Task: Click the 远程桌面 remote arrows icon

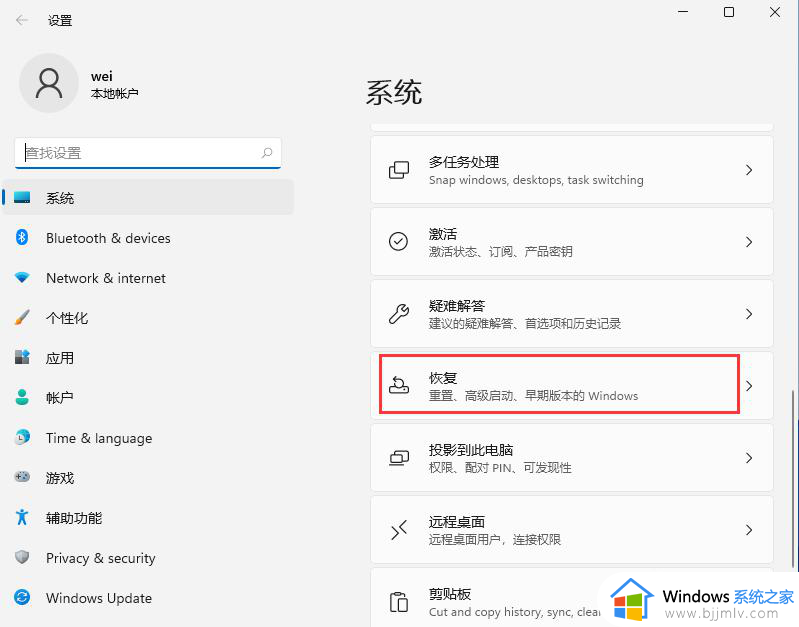Action: (398, 530)
